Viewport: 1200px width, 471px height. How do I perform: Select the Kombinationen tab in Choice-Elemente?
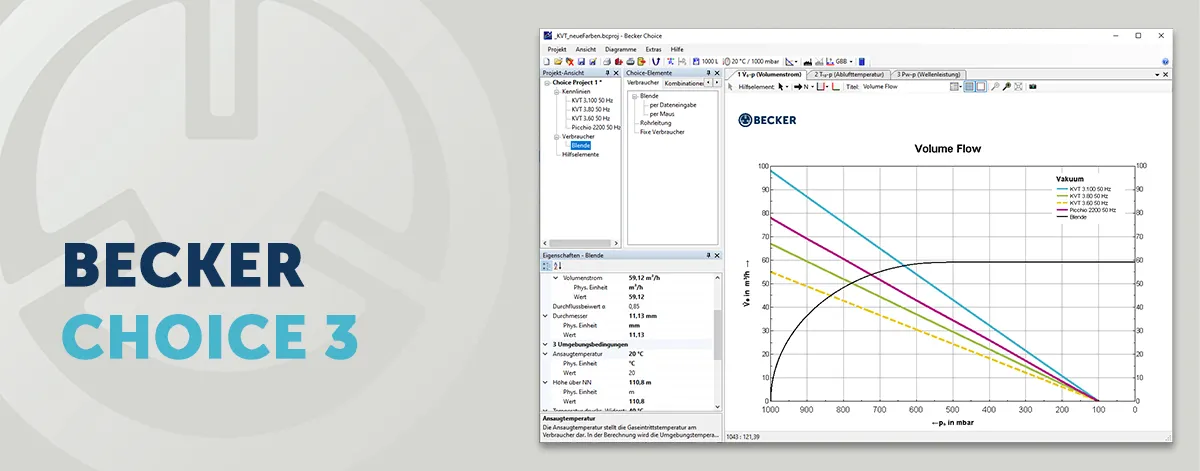tap(684, 83)
